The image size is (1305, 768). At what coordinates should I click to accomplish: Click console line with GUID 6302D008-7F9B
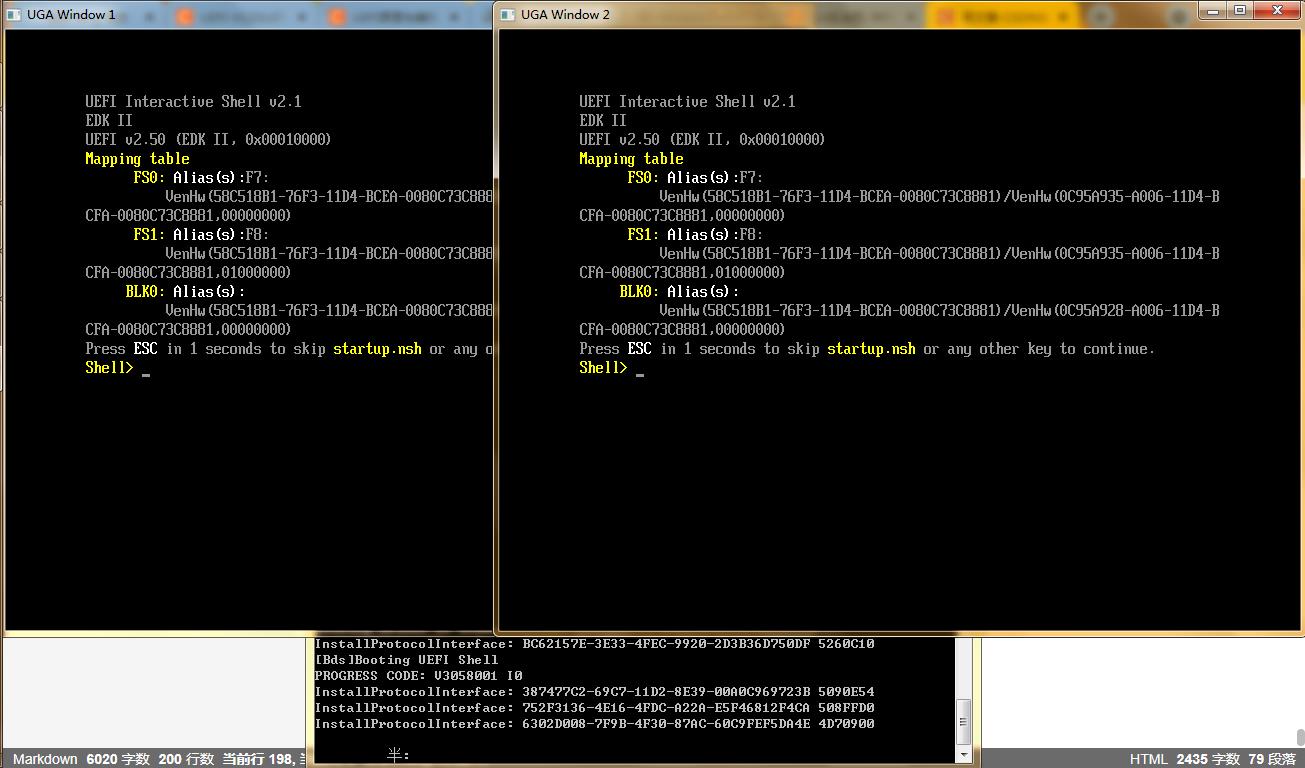[594, 724]
